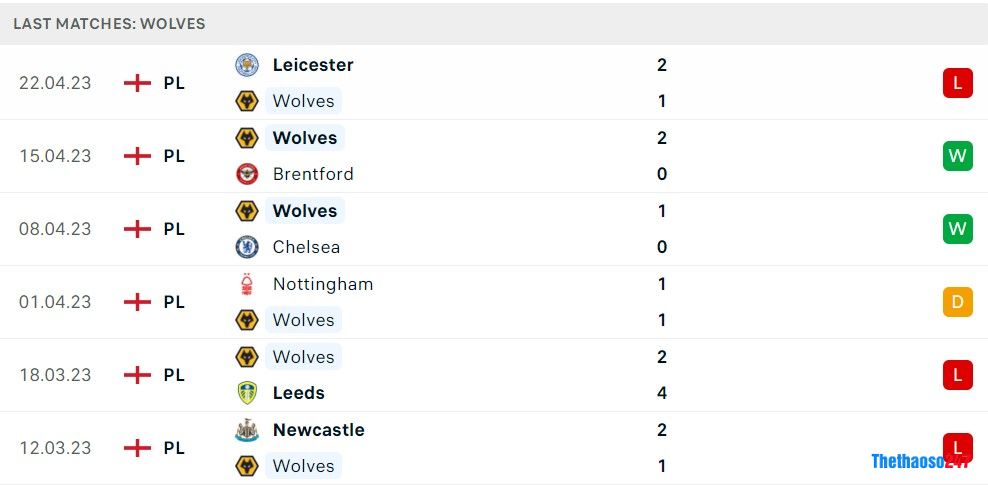Image resolution: width=988 pixels, height=485 pixels.
Task: Click the green W badge for the Chelsea match
Action: point(957,229)
